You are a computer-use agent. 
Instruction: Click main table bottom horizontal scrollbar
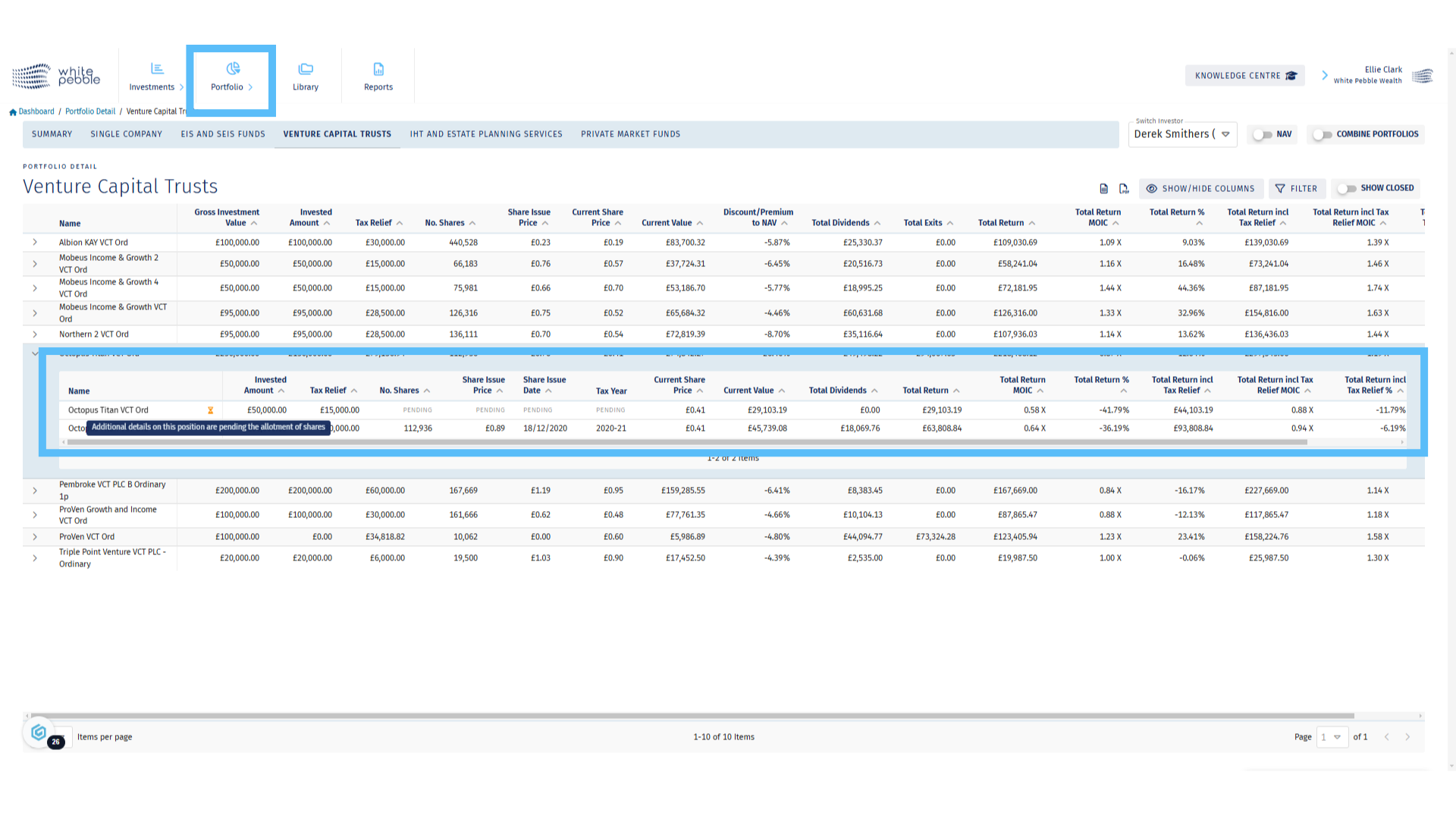point(692,716)
